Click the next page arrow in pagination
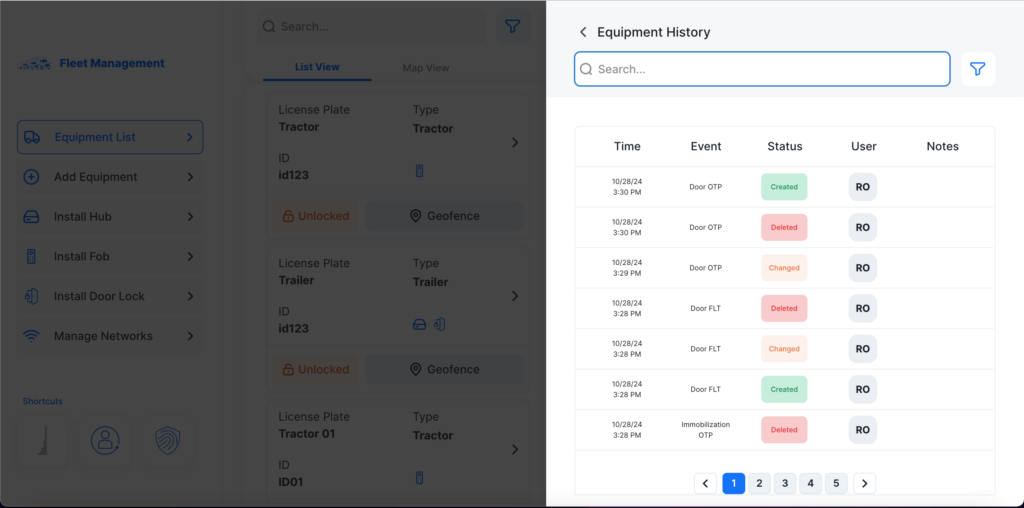1024x508 pixels. [x=864, y=484]
